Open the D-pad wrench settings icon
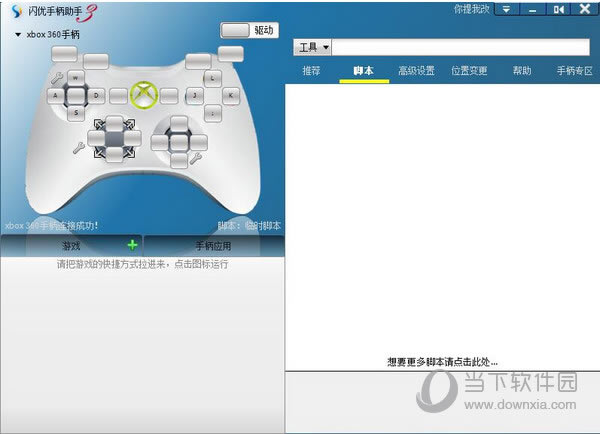 point(77,147)
